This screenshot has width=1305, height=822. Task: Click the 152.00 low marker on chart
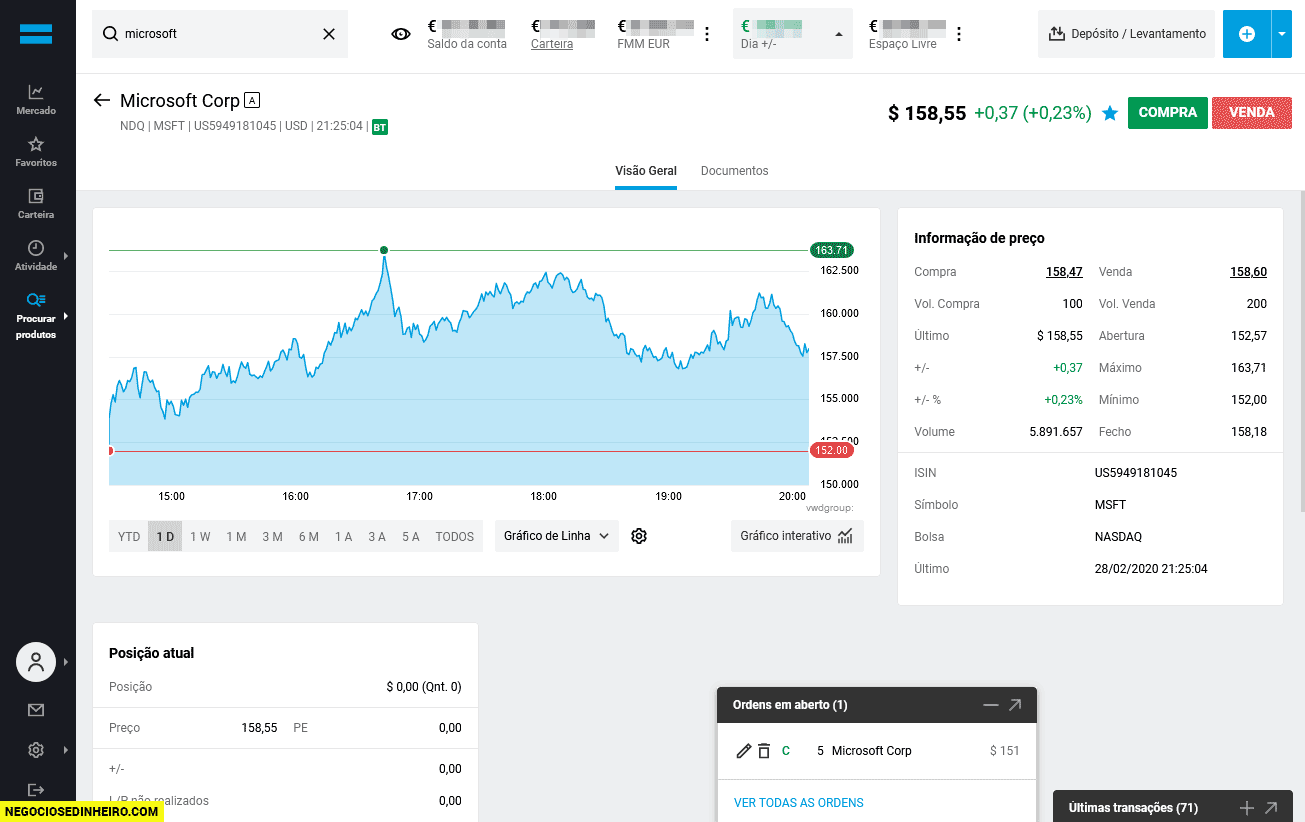[831, 451]
